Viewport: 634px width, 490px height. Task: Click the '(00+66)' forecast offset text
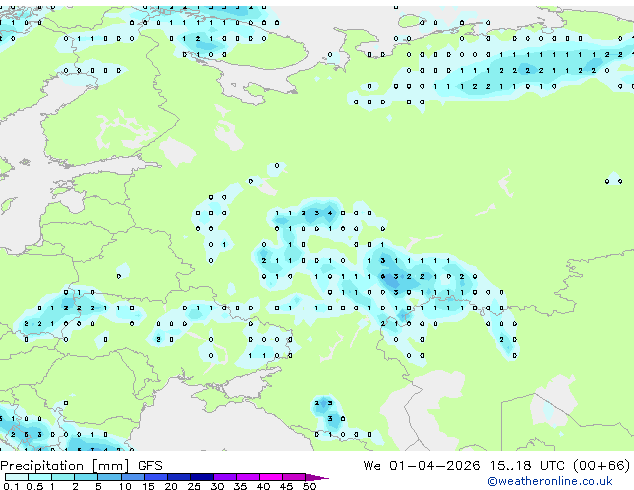601,466
